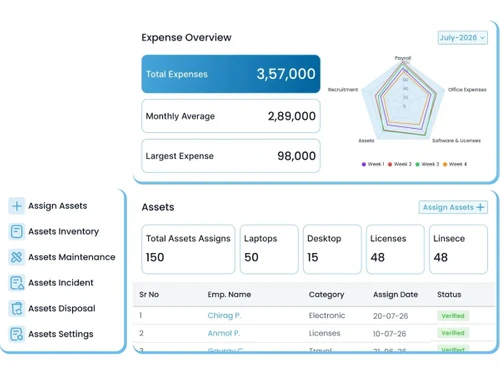
Task: Click the Licenses category cell in Anmol row
Action: (x=324, y=333)
